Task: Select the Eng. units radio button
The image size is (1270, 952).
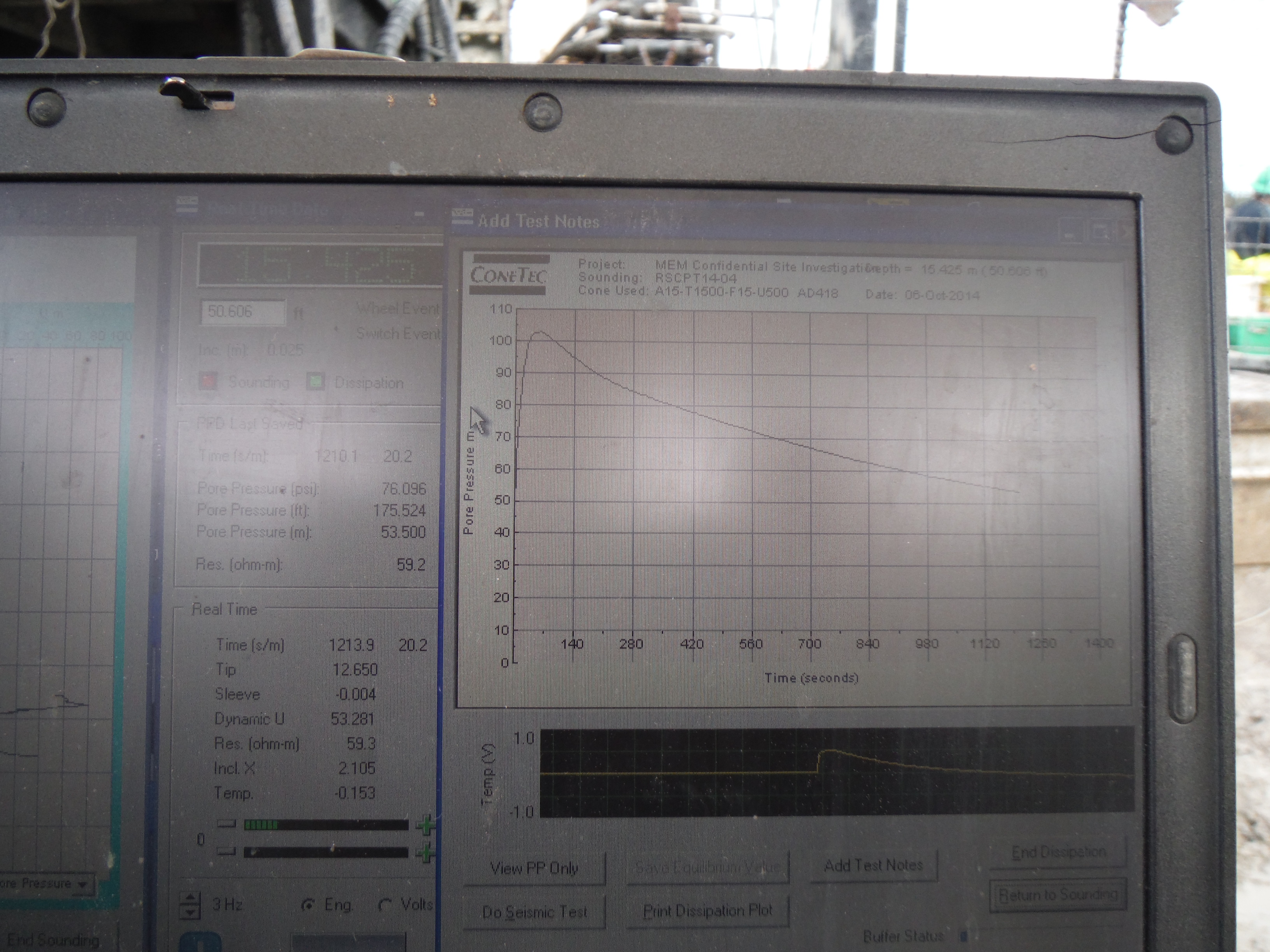Action: point(308,905)
